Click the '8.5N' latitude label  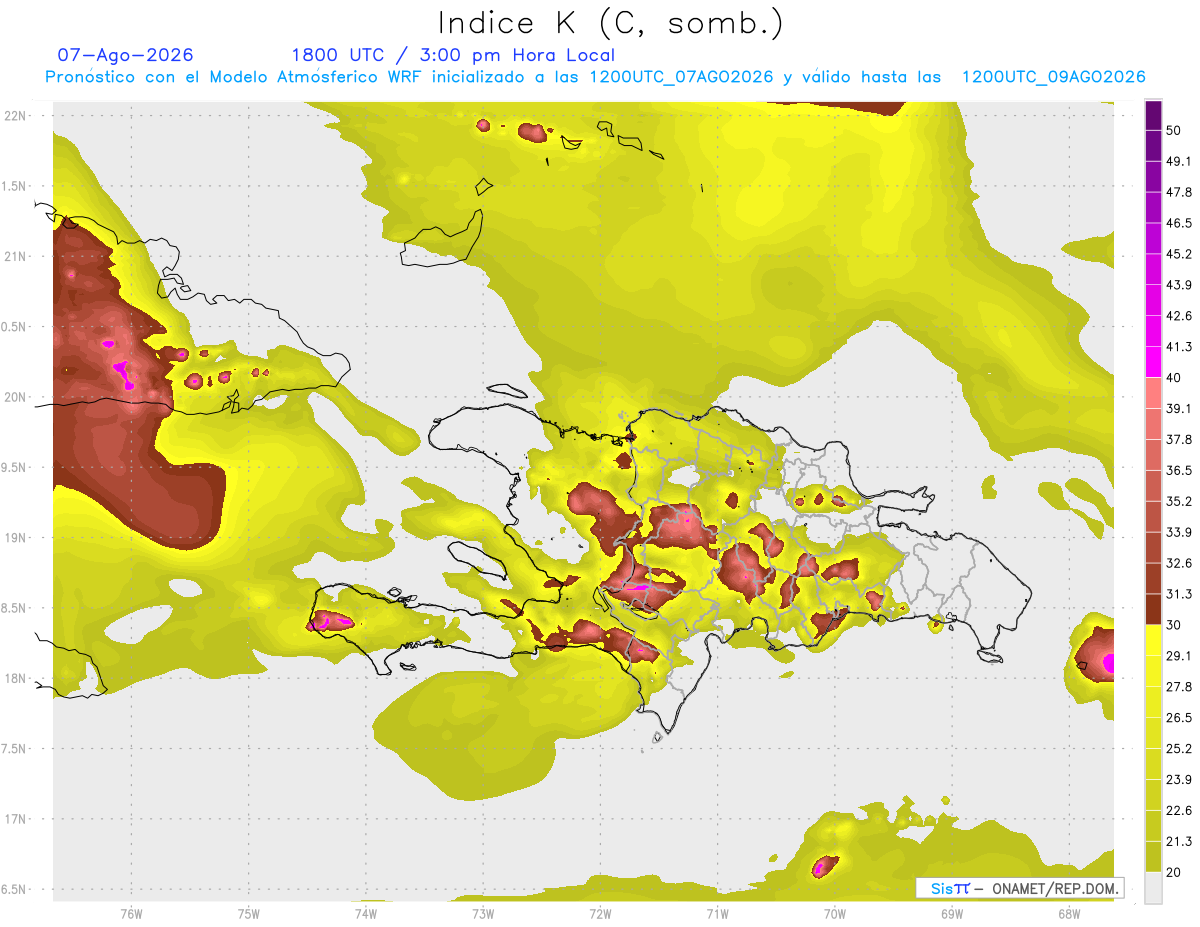15,608
